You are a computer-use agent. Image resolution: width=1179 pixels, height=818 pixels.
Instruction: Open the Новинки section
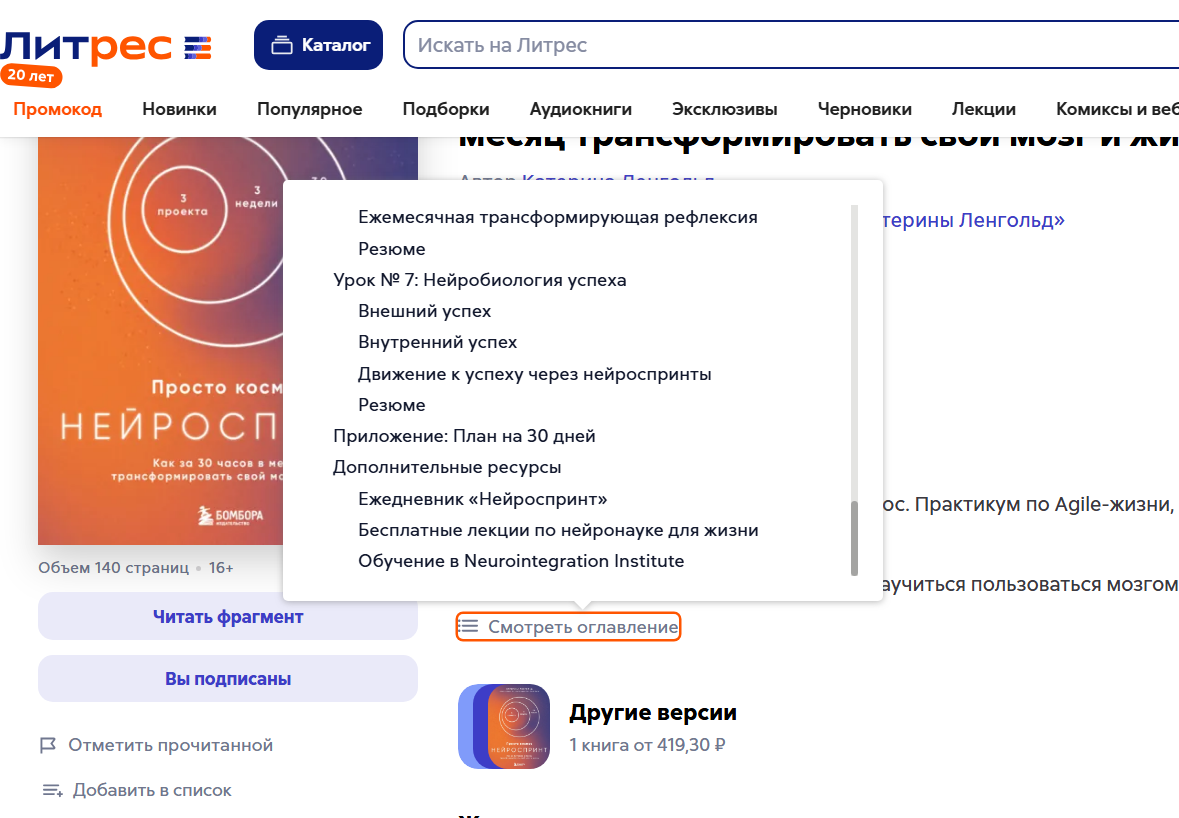[x=180, y=109]
